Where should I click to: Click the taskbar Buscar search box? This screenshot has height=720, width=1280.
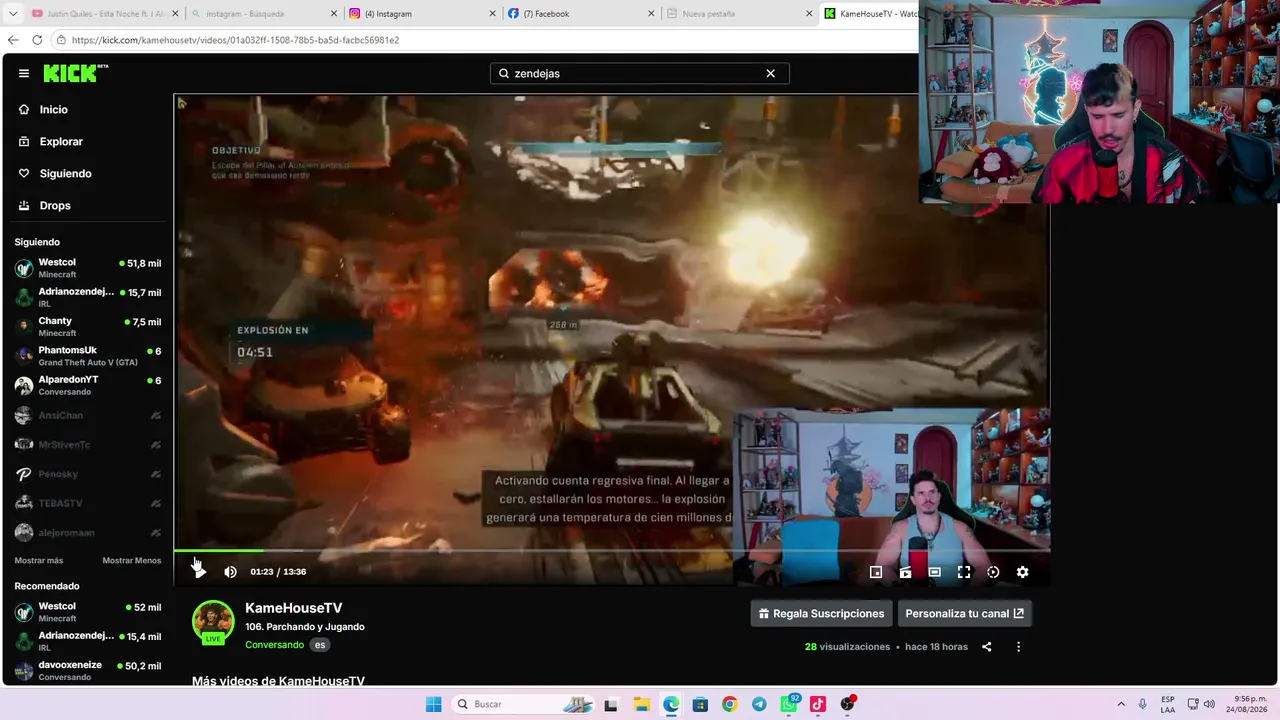click(524, 704)
